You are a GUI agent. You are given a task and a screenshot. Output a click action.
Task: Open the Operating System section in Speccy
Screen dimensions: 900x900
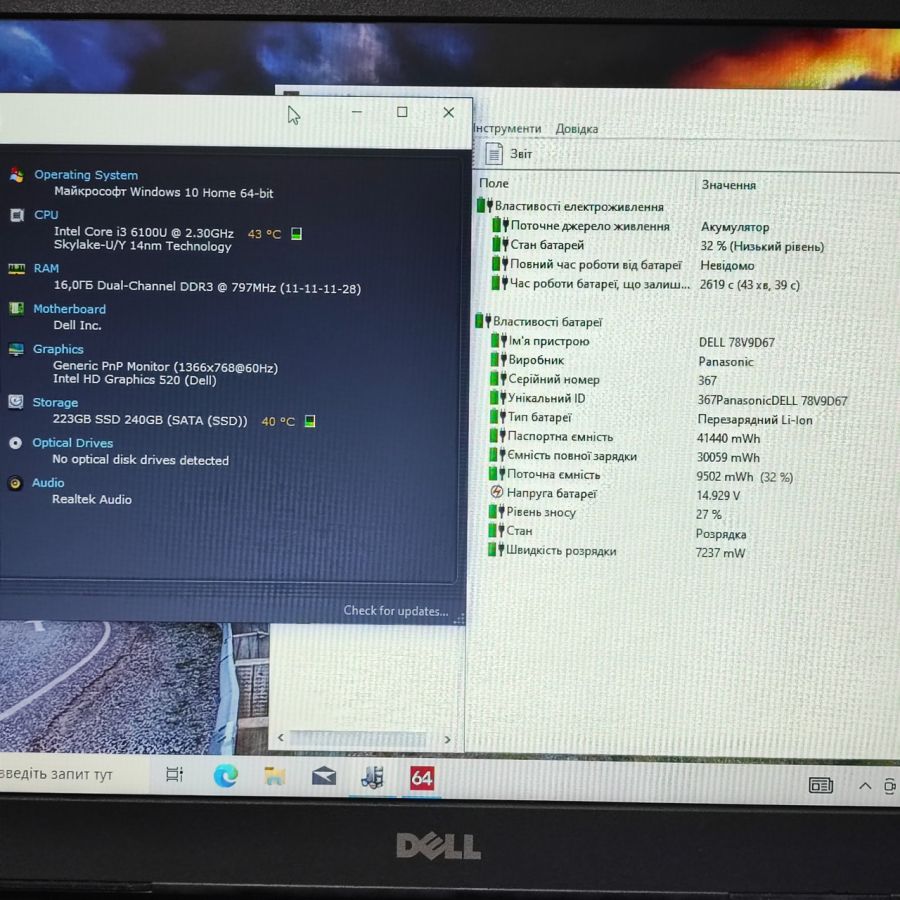[86, 175]
